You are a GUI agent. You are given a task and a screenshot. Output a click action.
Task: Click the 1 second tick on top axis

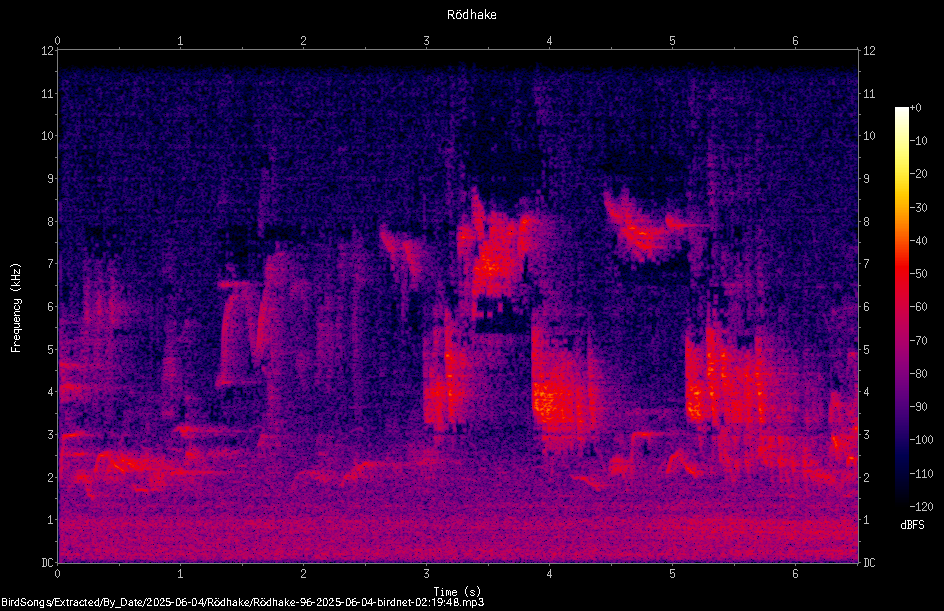(x=180, y=41)
